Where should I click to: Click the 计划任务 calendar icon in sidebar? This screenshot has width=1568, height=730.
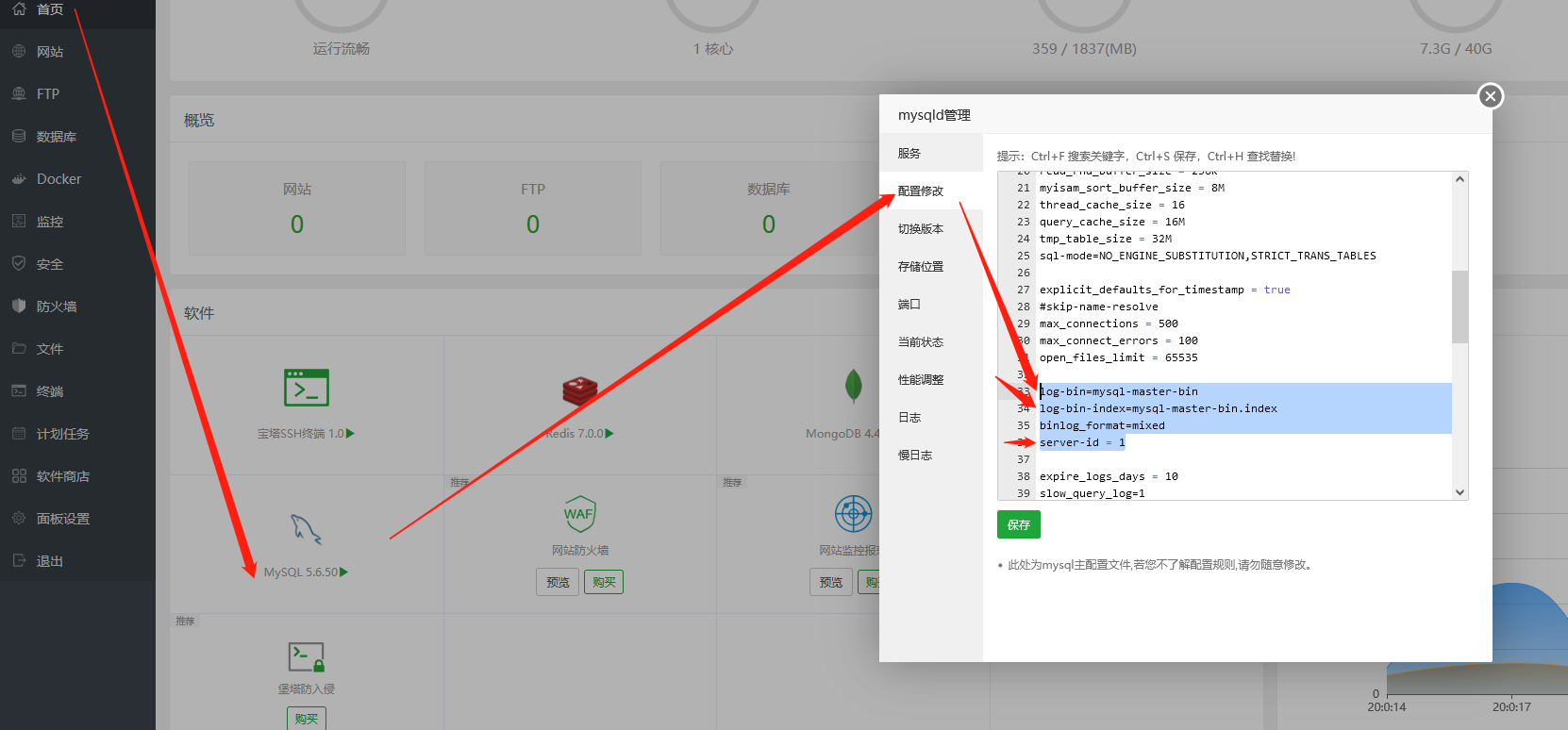(x=19, y=433)
